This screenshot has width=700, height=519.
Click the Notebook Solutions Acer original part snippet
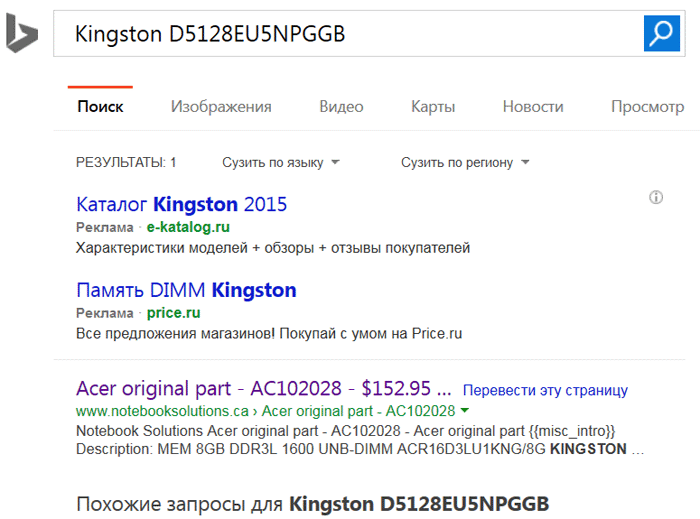point(346,431)
